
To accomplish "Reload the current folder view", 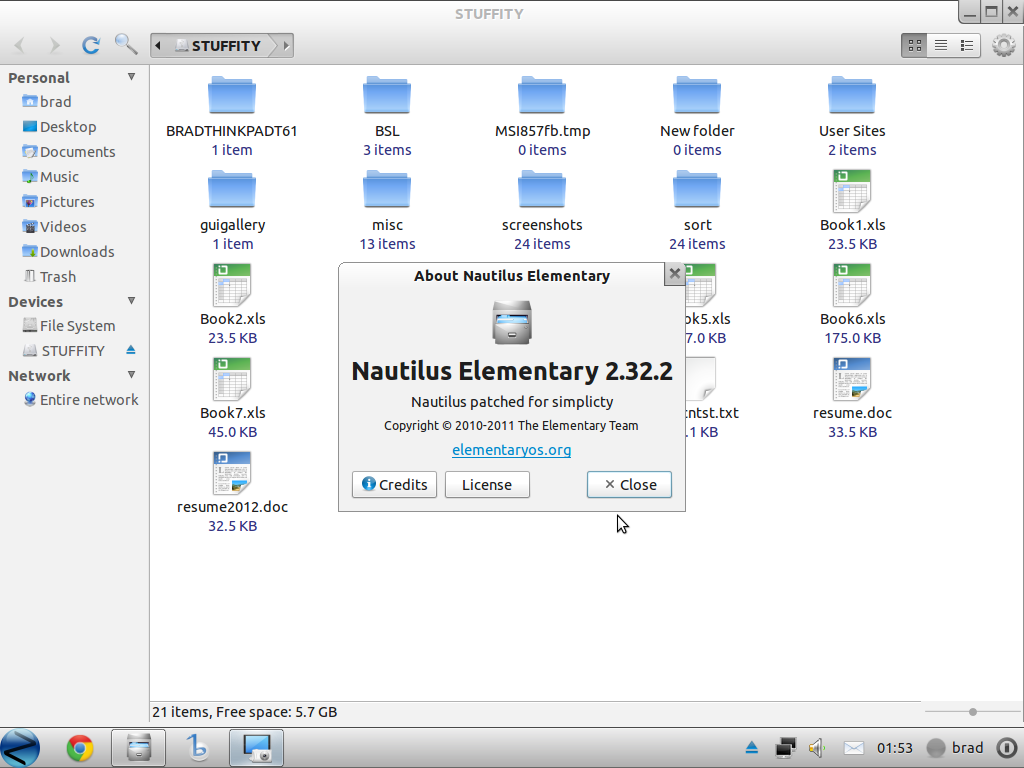I will coord(91,45).
